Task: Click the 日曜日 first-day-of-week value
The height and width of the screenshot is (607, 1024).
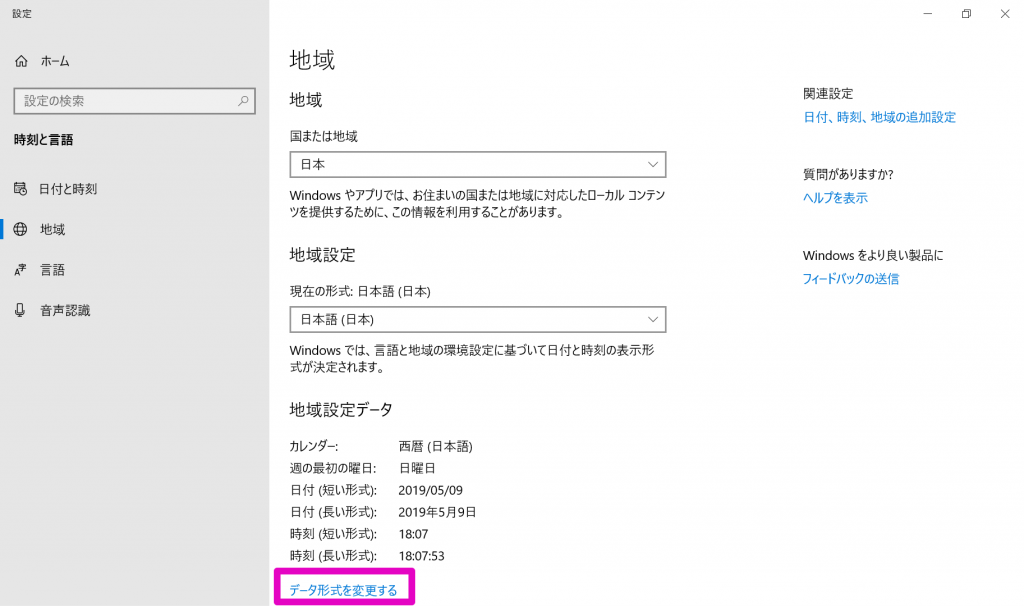Action: tap(417, 468)
